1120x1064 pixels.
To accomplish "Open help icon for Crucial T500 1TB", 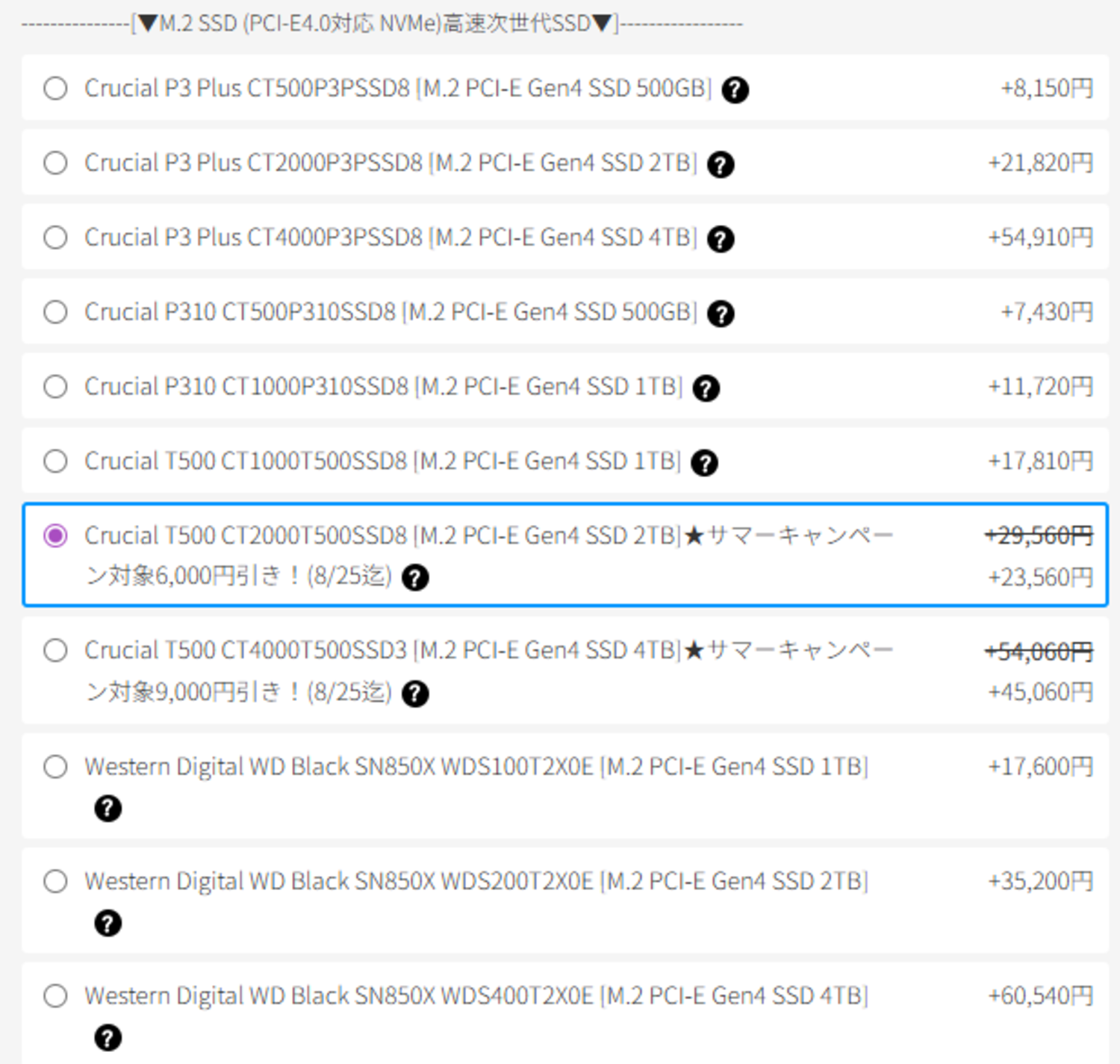I will 705,463.
